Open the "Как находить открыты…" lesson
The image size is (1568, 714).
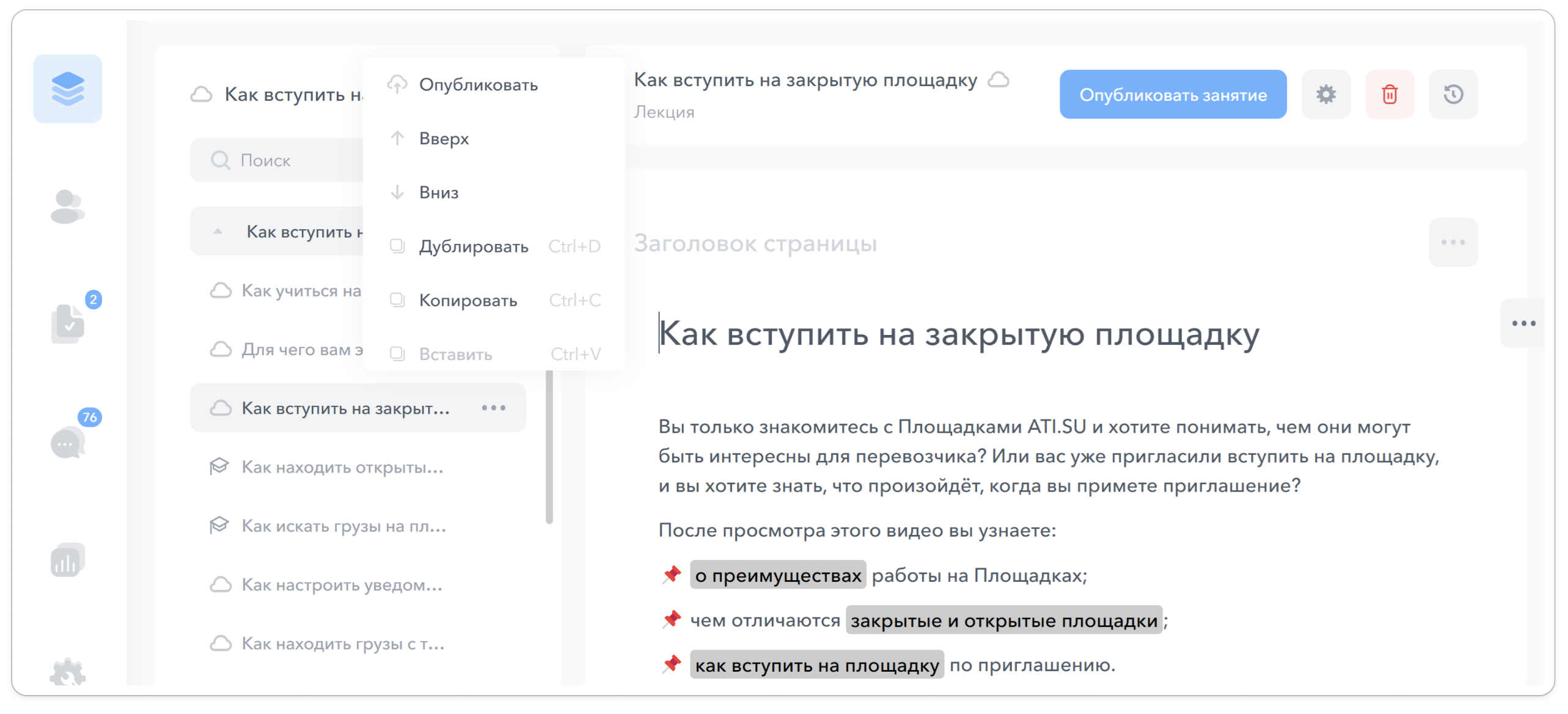pos(342,467)
